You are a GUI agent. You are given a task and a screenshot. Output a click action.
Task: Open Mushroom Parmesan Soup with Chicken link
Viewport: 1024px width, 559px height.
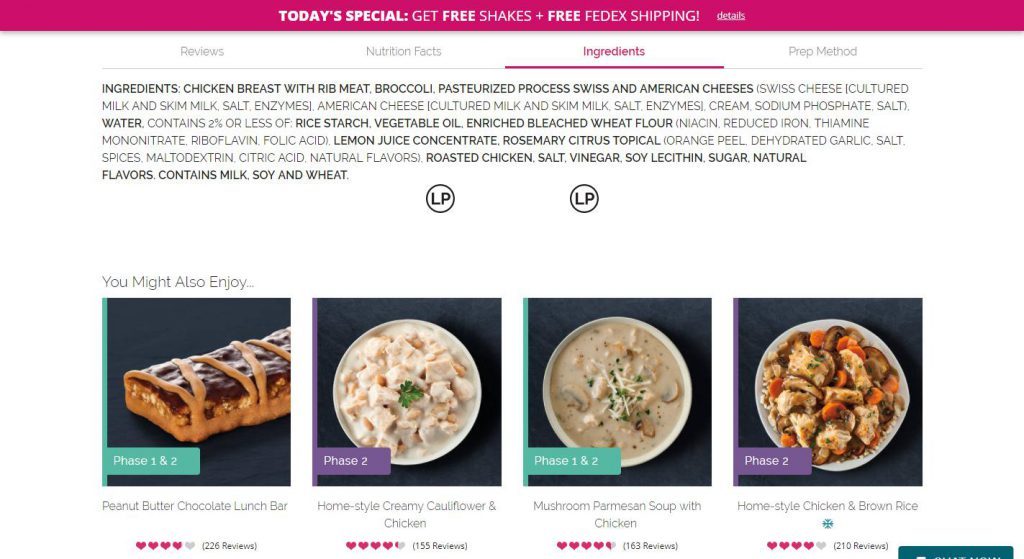tap(616, 515)
